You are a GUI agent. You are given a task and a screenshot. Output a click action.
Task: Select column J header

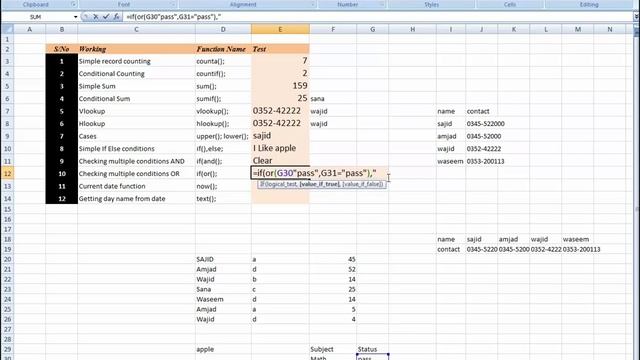coord(482,29)
